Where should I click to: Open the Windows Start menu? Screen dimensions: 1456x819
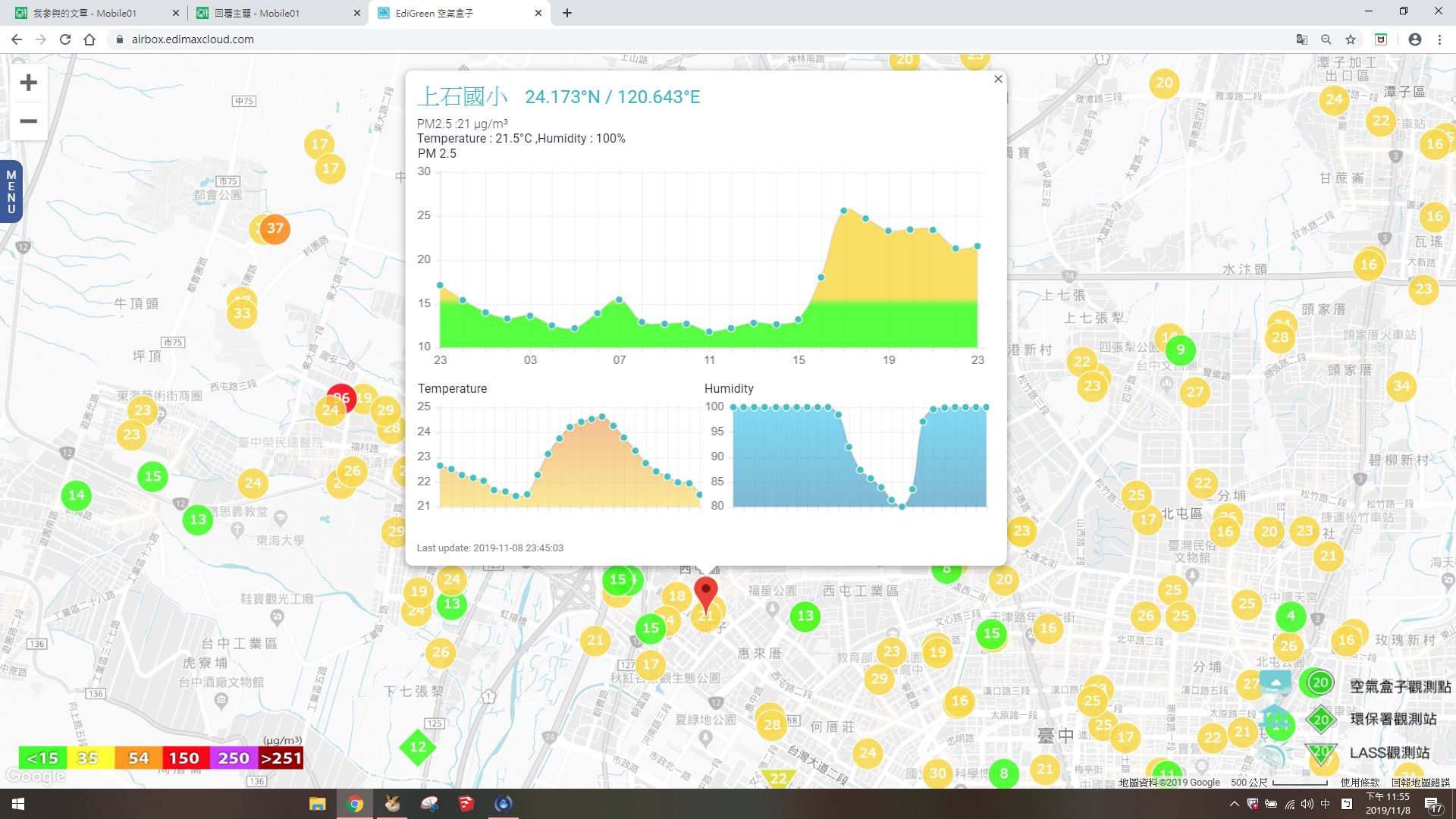(x=18, y=804)
